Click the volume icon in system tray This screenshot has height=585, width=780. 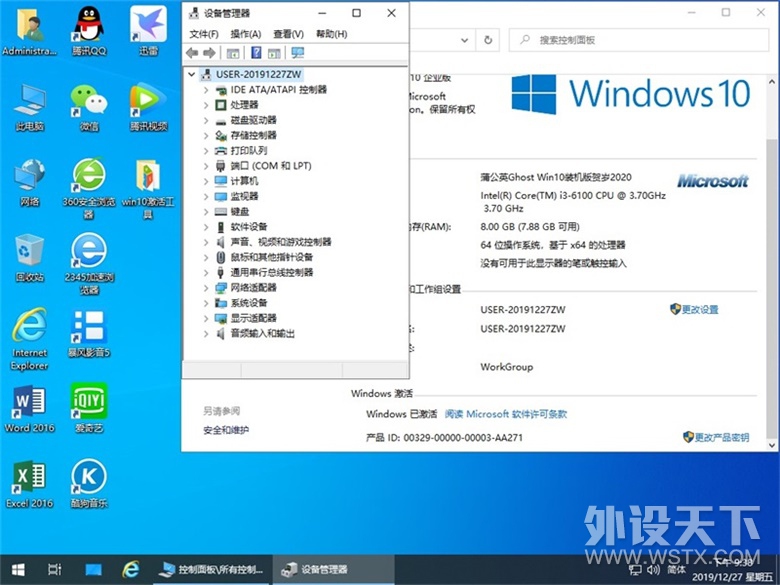[x=654, y=570]
